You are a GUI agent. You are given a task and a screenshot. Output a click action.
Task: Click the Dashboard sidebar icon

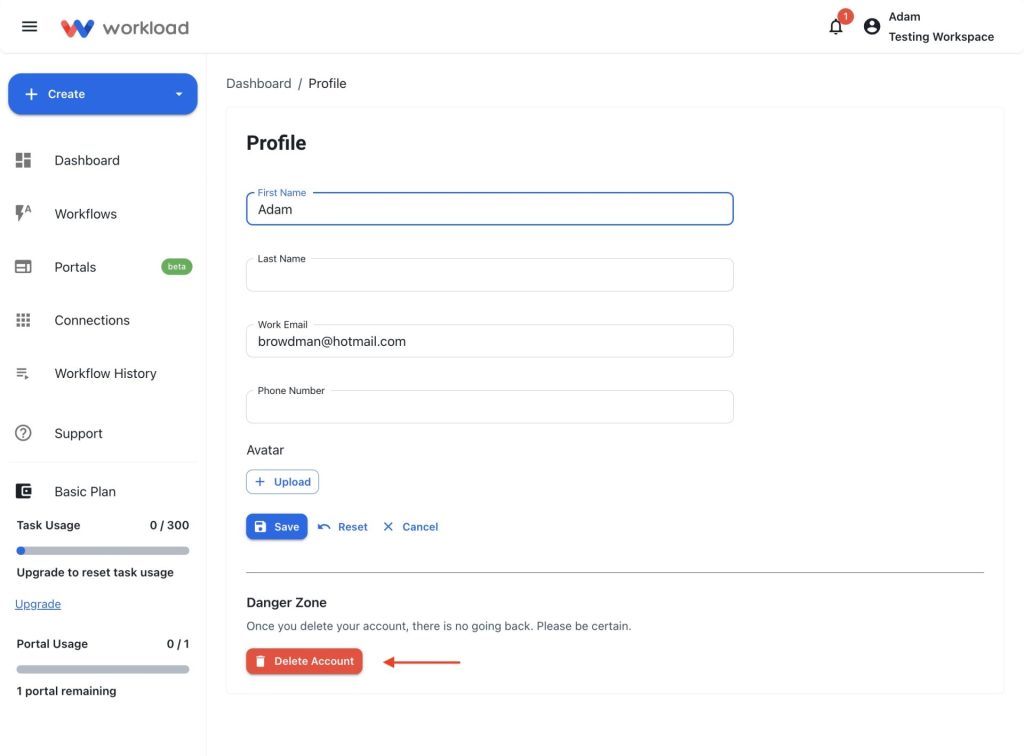click(x=24, y=161)
